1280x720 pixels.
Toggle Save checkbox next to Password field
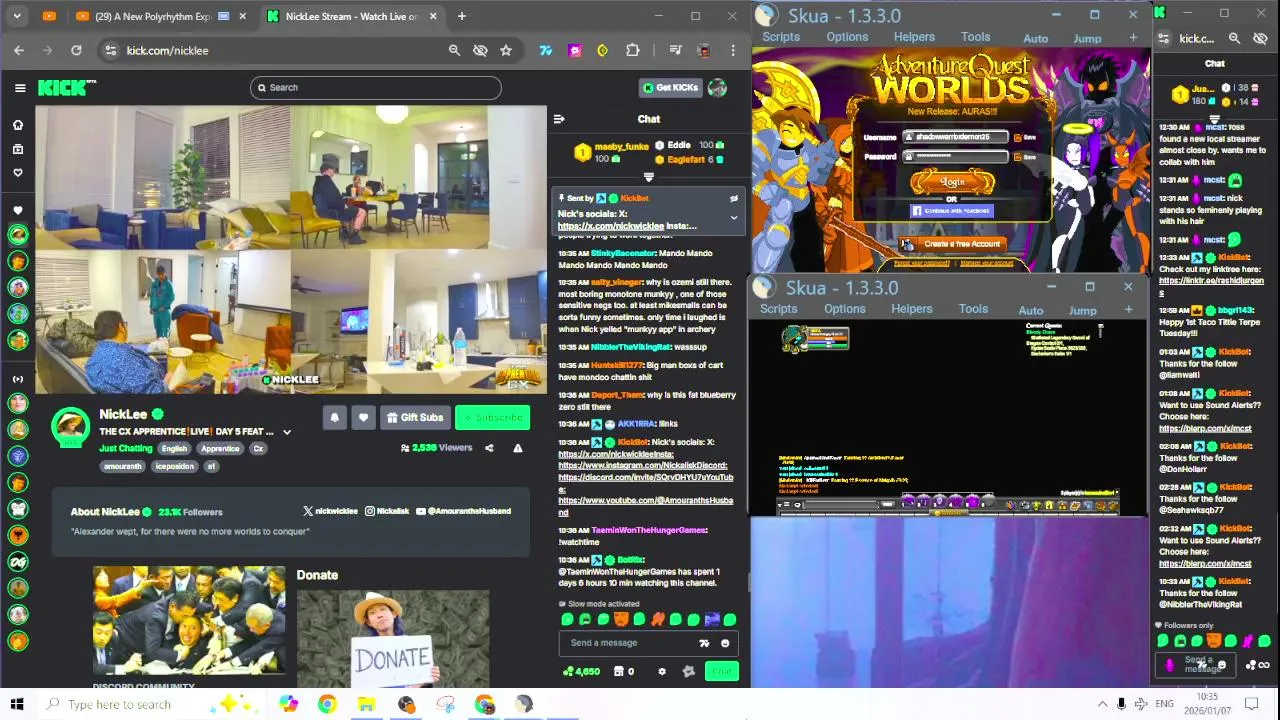tap(1018, 157)
